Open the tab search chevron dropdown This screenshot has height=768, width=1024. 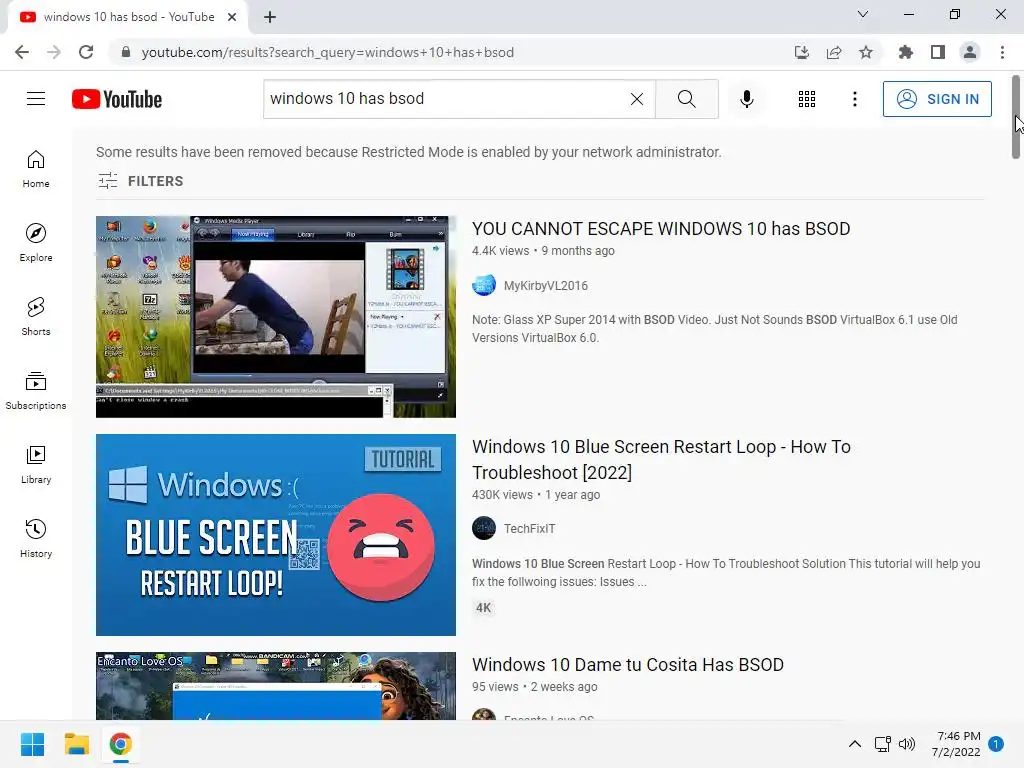863,14
